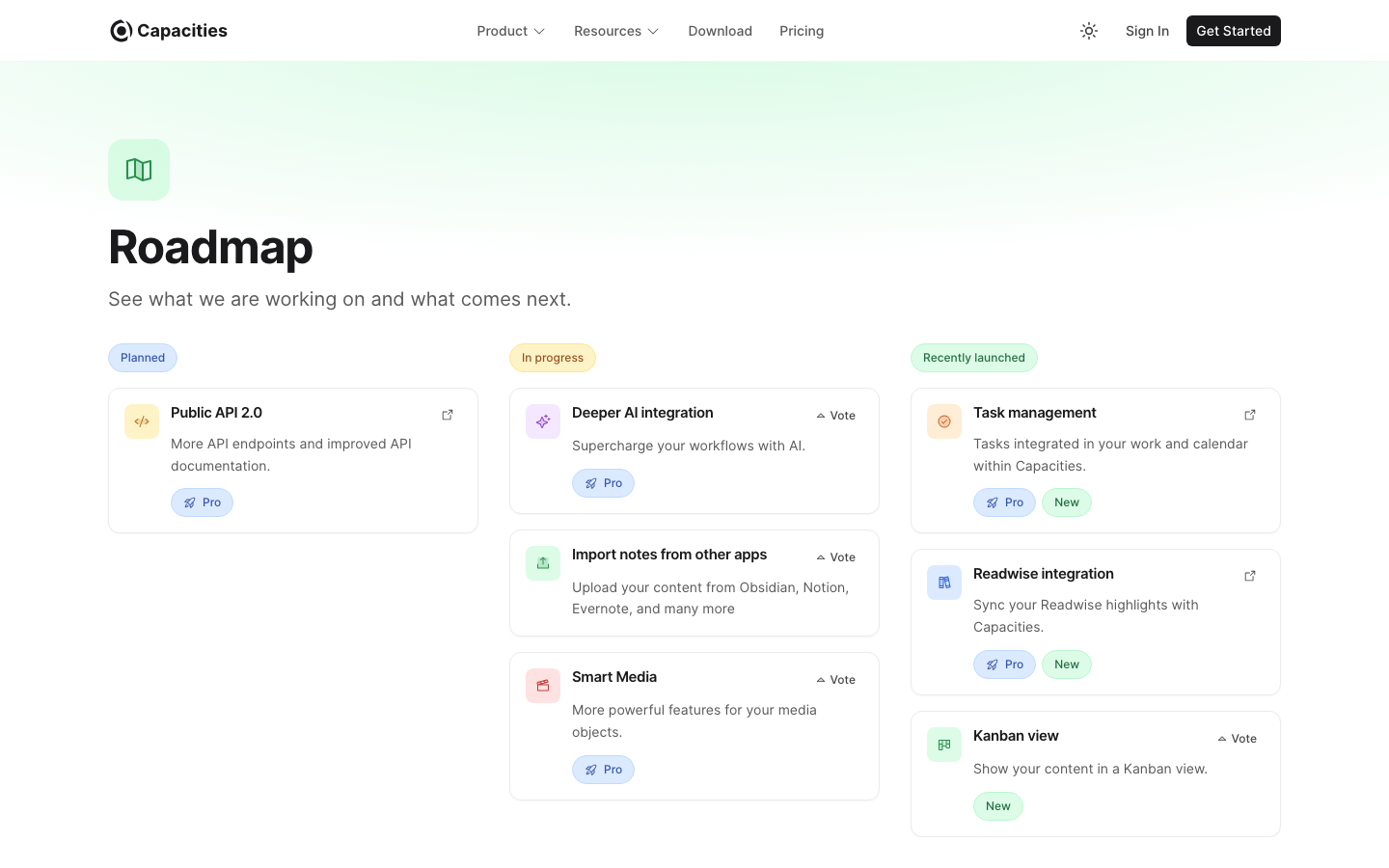Click Pro badge on Smart Media card

click(604, 770)
